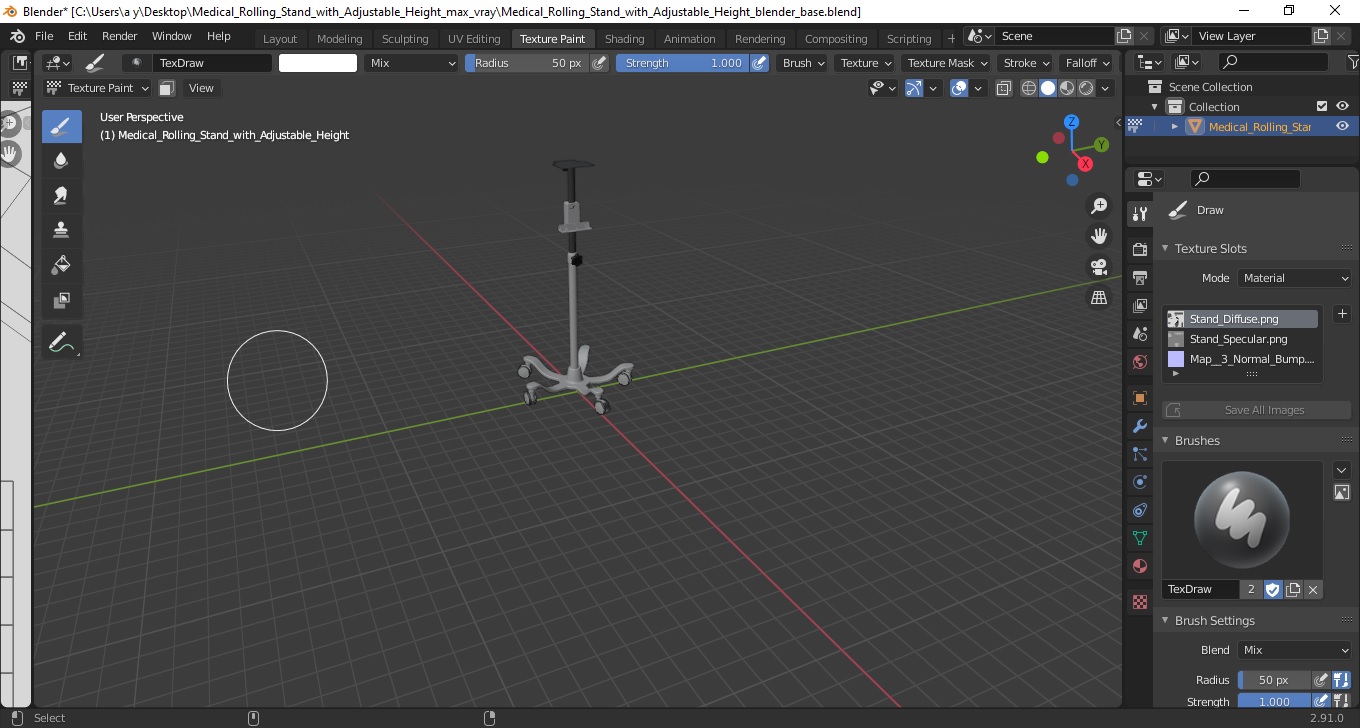Open the Stroke popover dropdown

1027,63
